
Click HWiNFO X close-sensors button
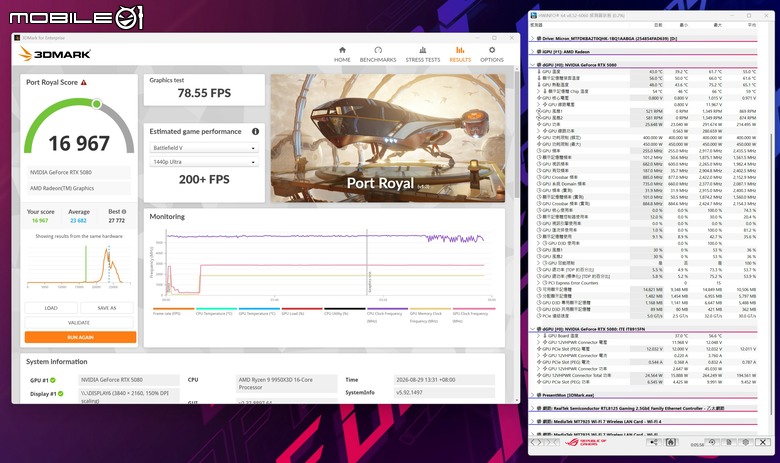763,442
